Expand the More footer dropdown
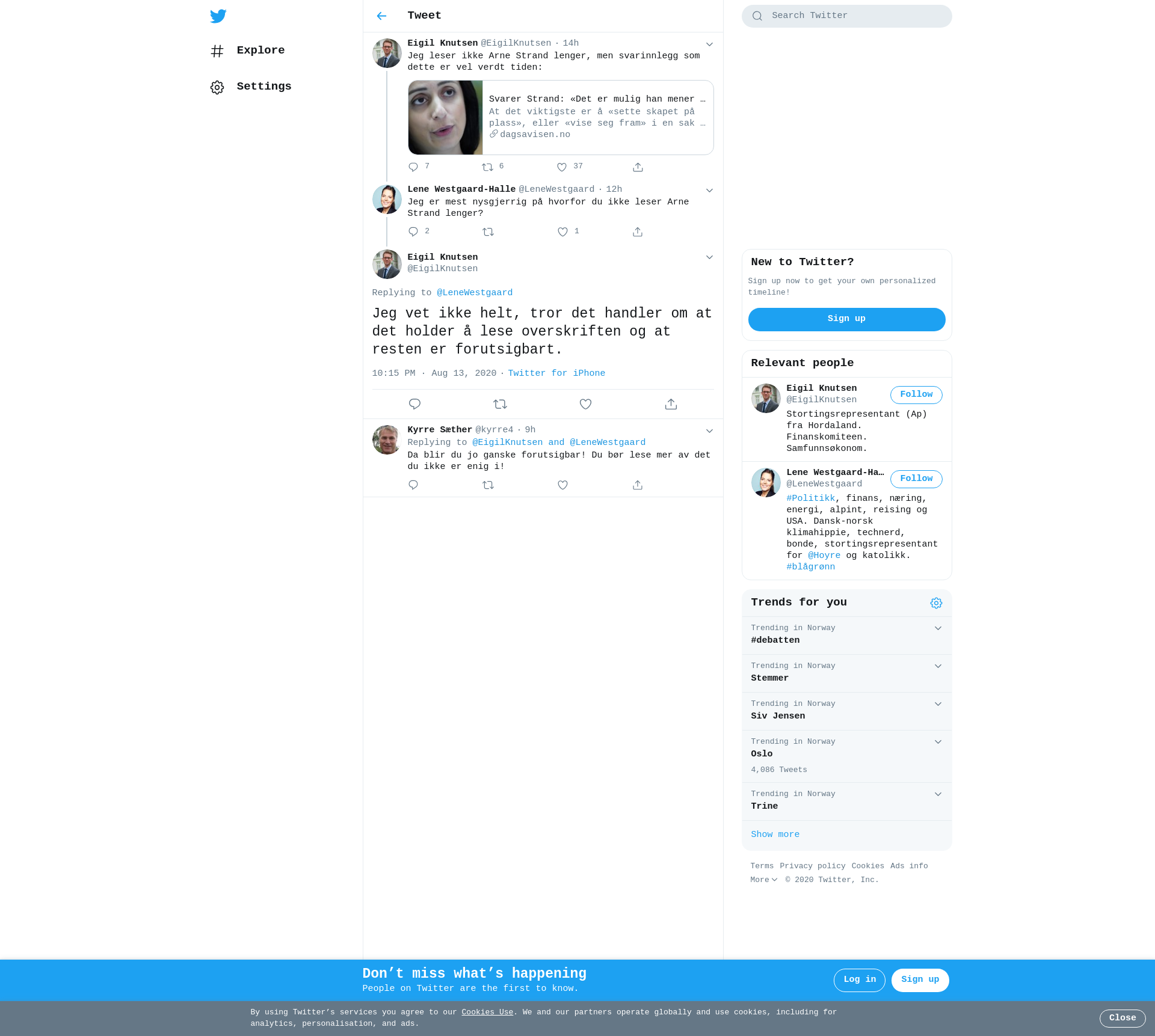The width and height of the screenshot is (1155, 1036). tap(763, 880)
